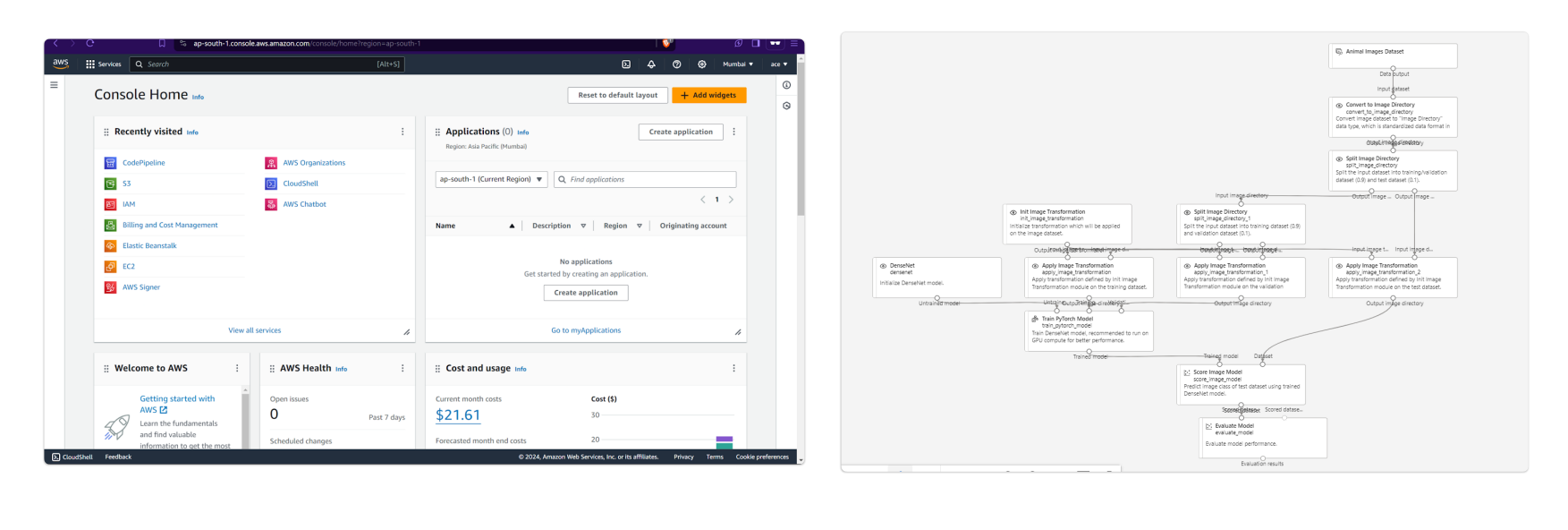Open Getting started with AWS link
The height and width of the screenshot is (530, 1568).
click(x=177, y=404)
